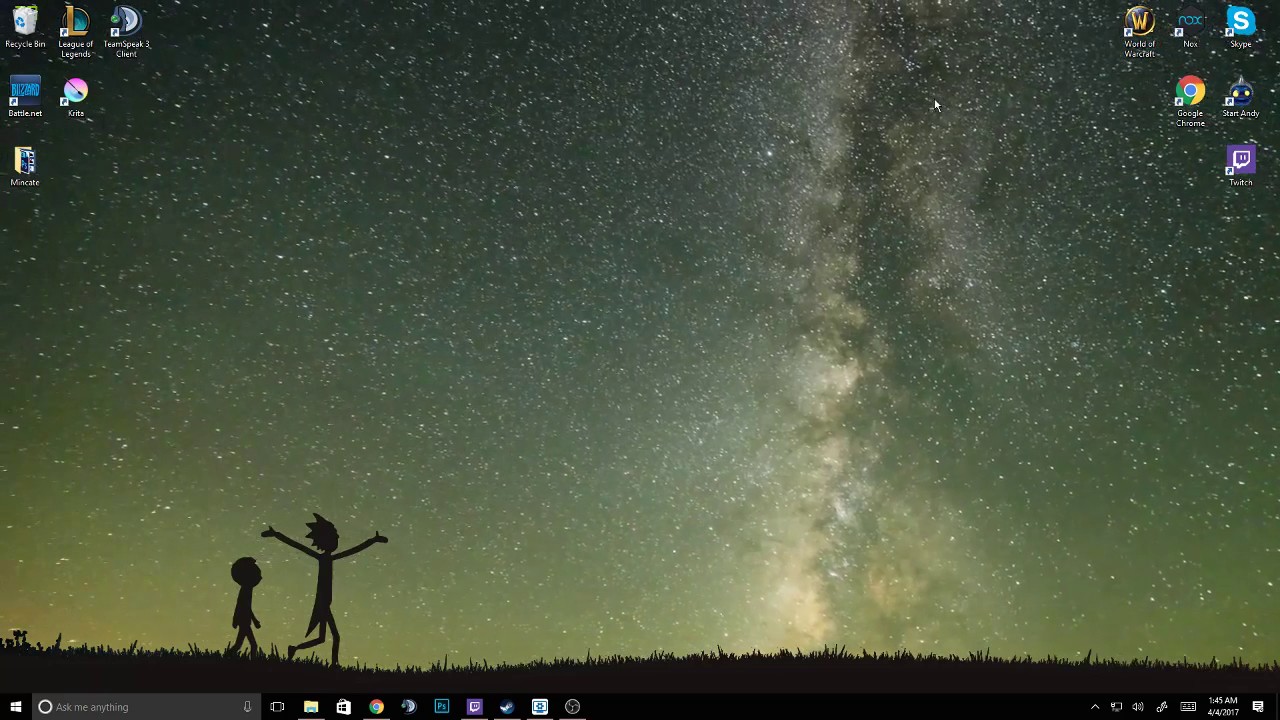Open the Twitch desktop shortcut
This screenshot has height=720, width=1280.
1240,167
